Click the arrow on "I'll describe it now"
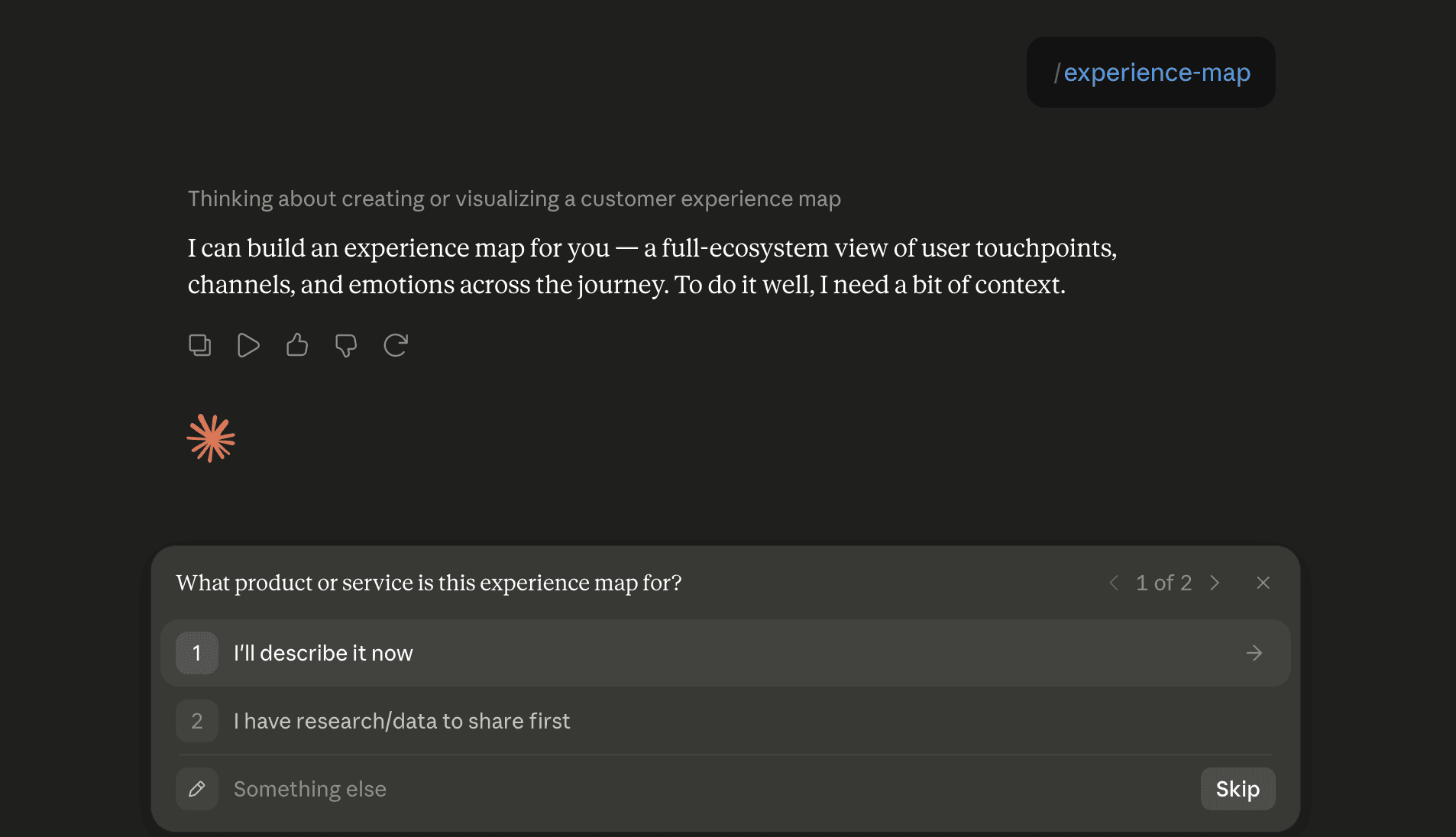Image resolution: width=1456 pixels, height=837 pixels. pyautogui.click(x=1254, y=653)
